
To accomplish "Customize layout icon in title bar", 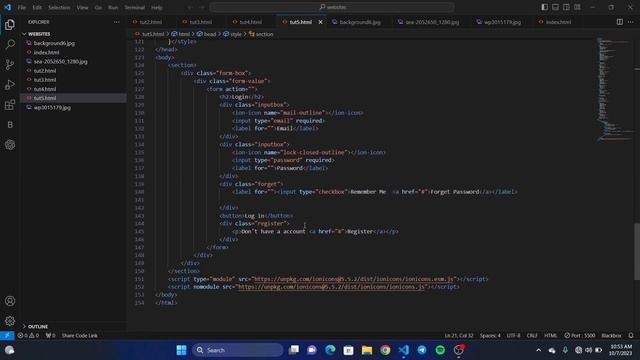I will (577, 7).
